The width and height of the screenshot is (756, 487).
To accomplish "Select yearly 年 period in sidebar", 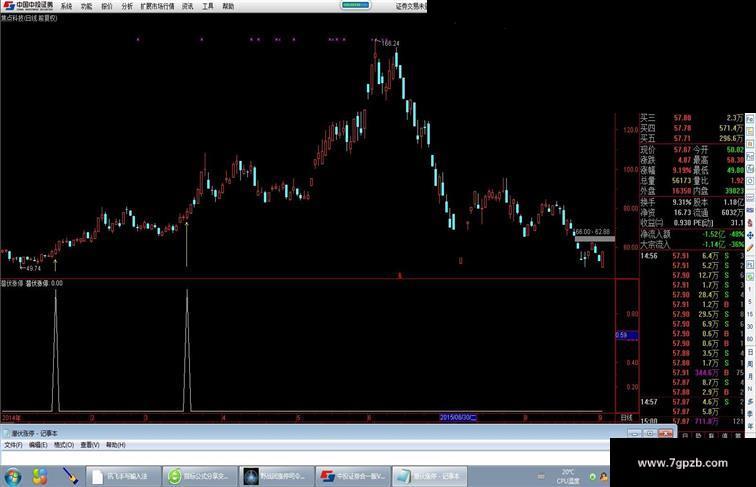I will pyautogui.click(x=750, y=425).
